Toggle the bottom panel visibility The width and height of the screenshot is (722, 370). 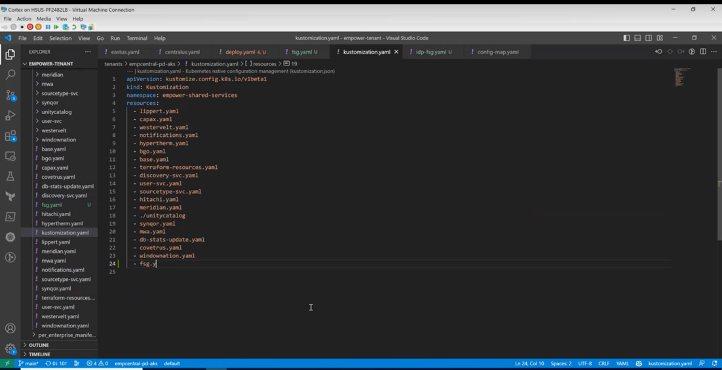pos(638,38)
